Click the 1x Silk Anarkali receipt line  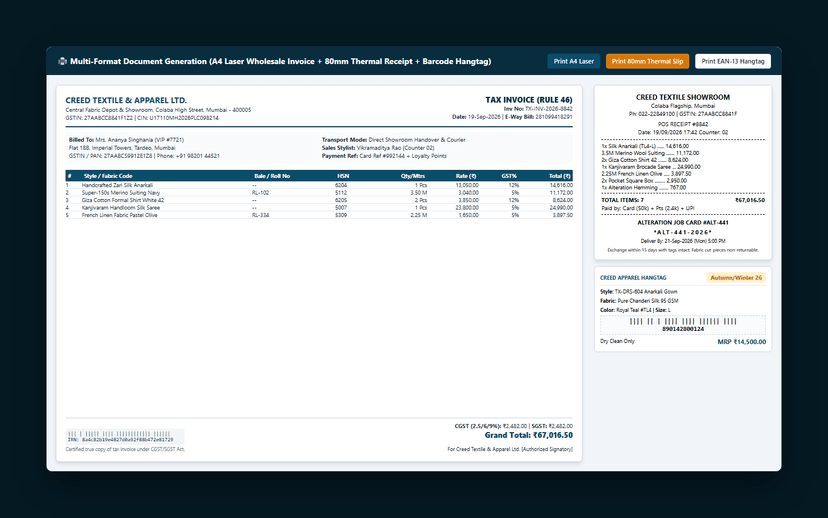tap(645, 146)
